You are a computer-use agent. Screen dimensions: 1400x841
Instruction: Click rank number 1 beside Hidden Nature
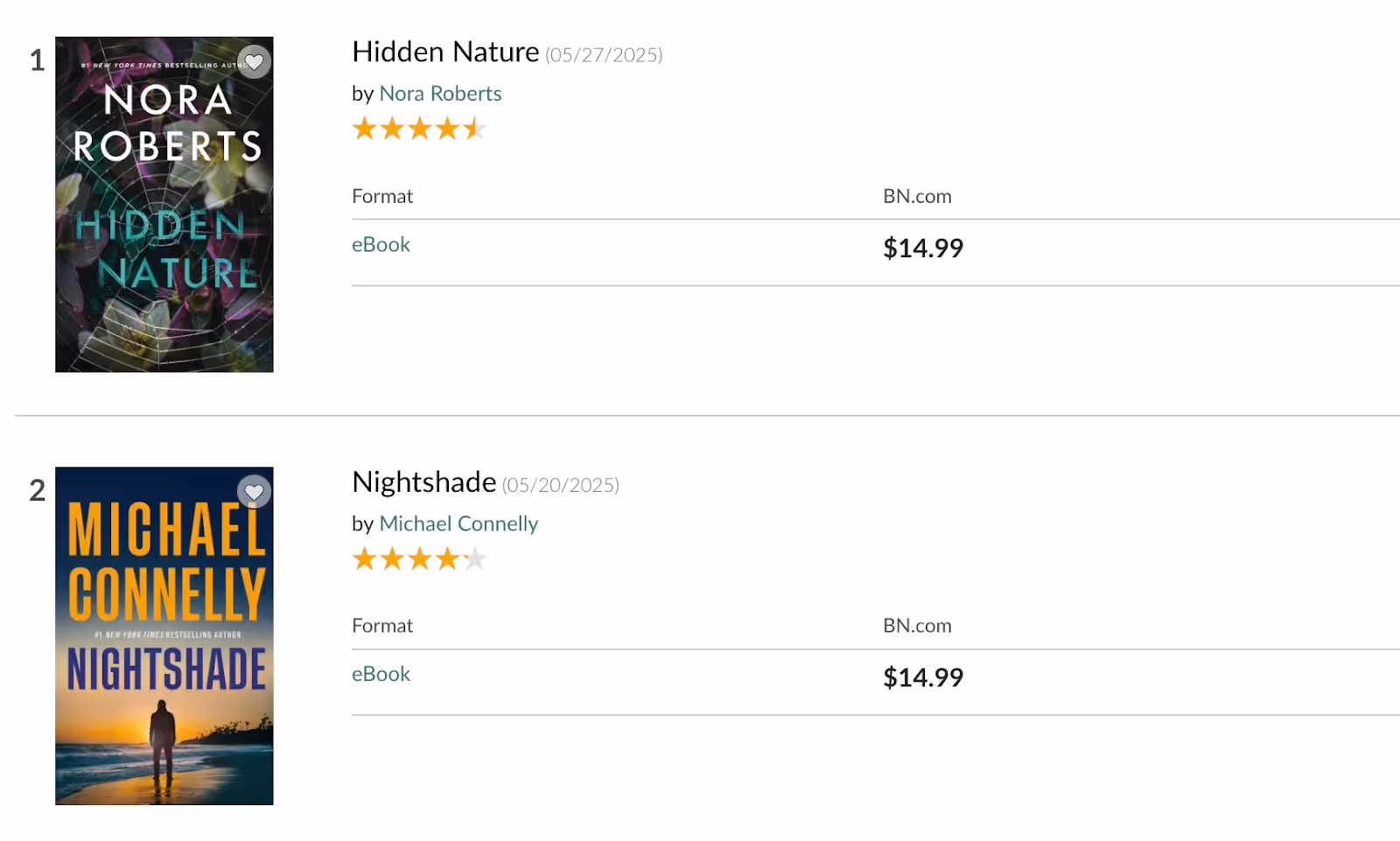(x=37, y=60)
